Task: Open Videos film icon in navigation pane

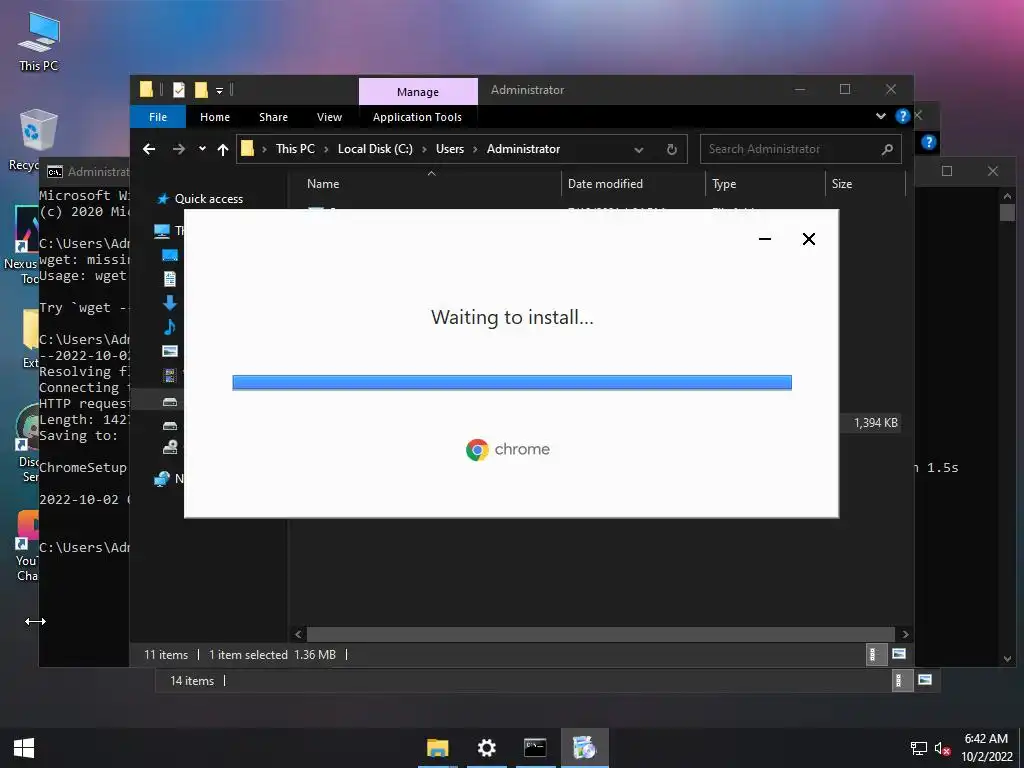Action: tap(170, 375)
